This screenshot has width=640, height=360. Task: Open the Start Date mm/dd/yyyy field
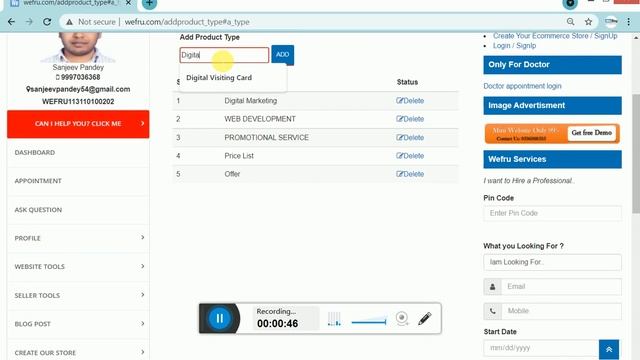tap(541, 348)
